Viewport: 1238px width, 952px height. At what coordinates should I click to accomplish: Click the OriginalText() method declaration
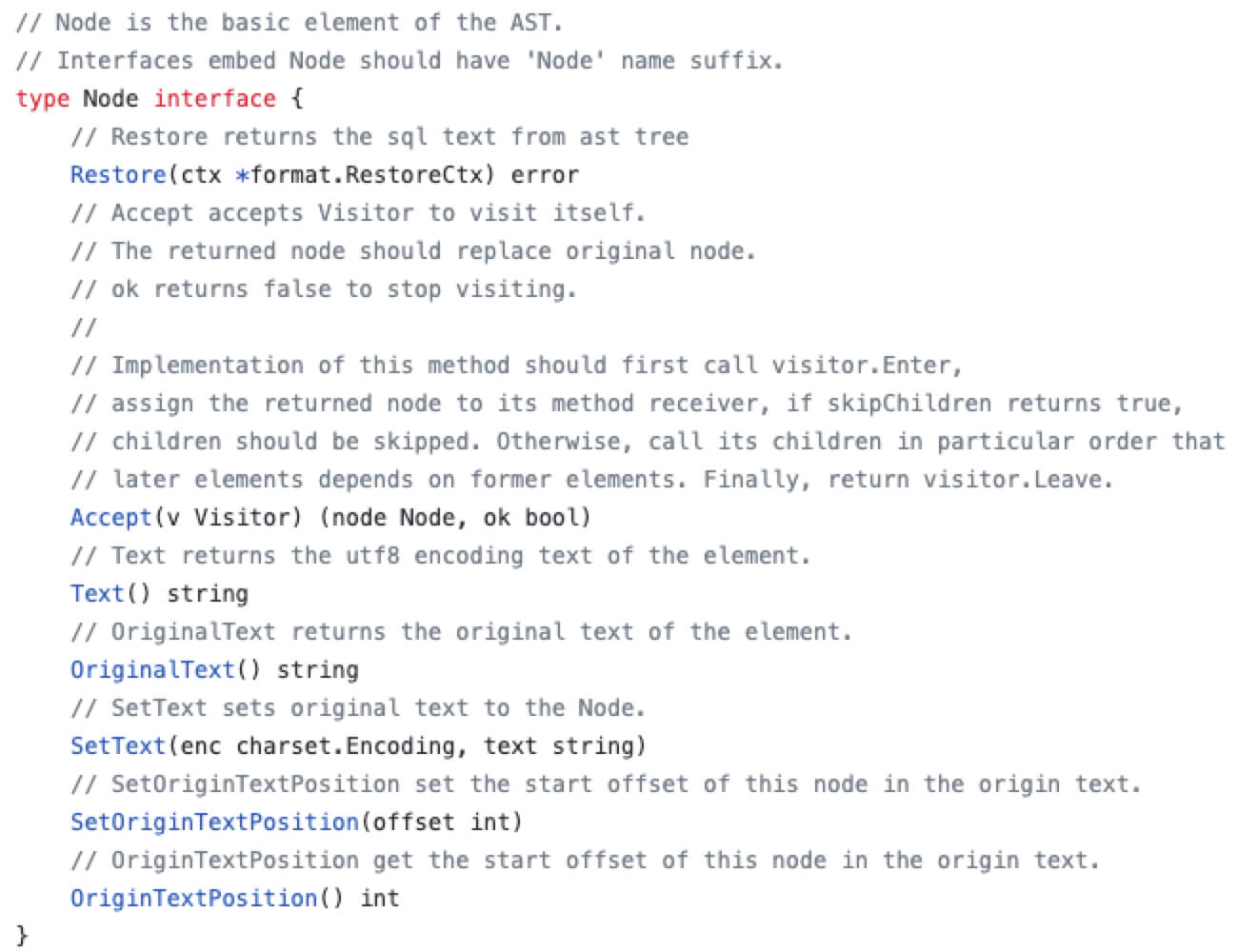pos(152,670)
